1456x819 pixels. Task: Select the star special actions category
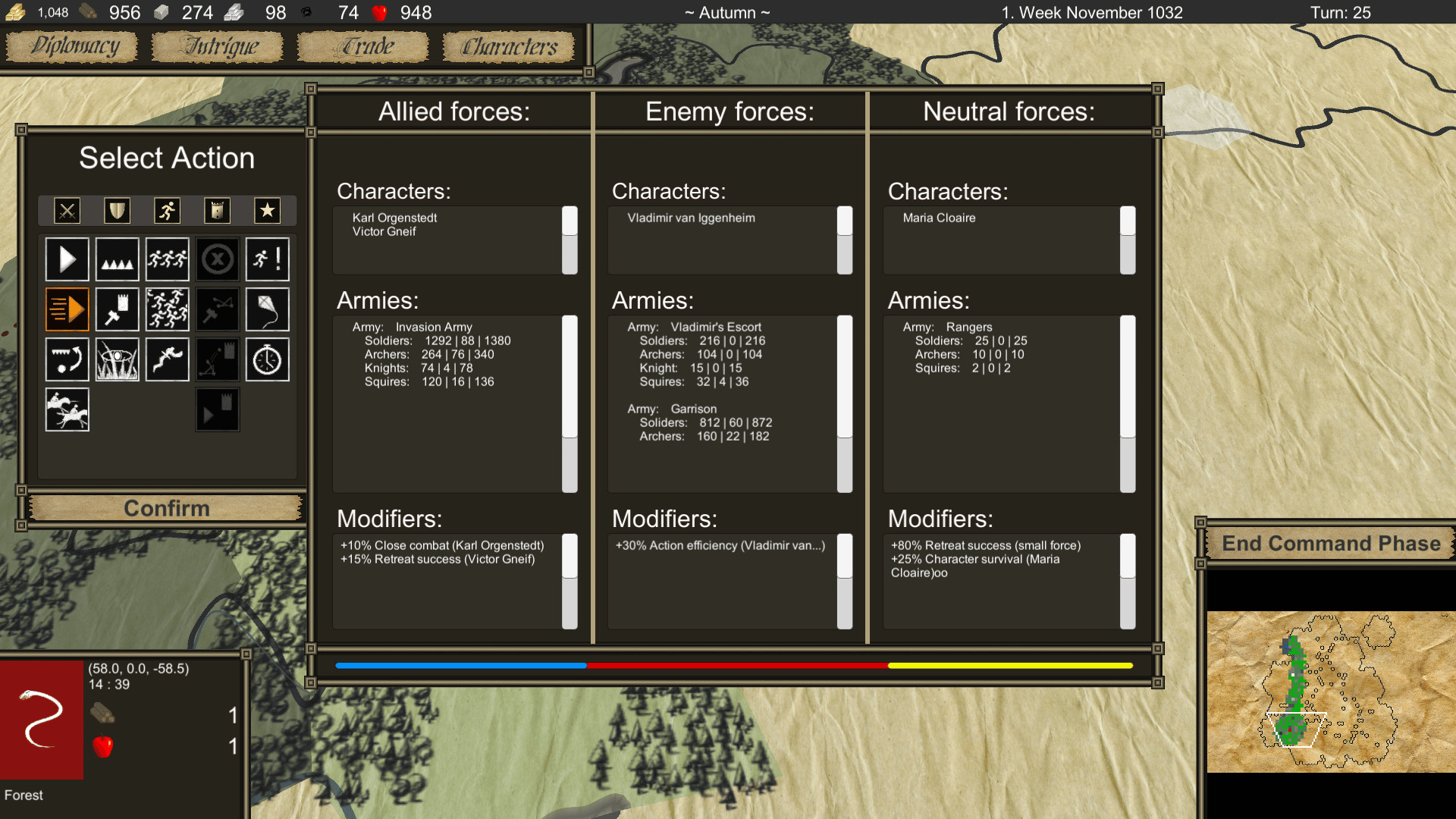click(x=267, y=211)
